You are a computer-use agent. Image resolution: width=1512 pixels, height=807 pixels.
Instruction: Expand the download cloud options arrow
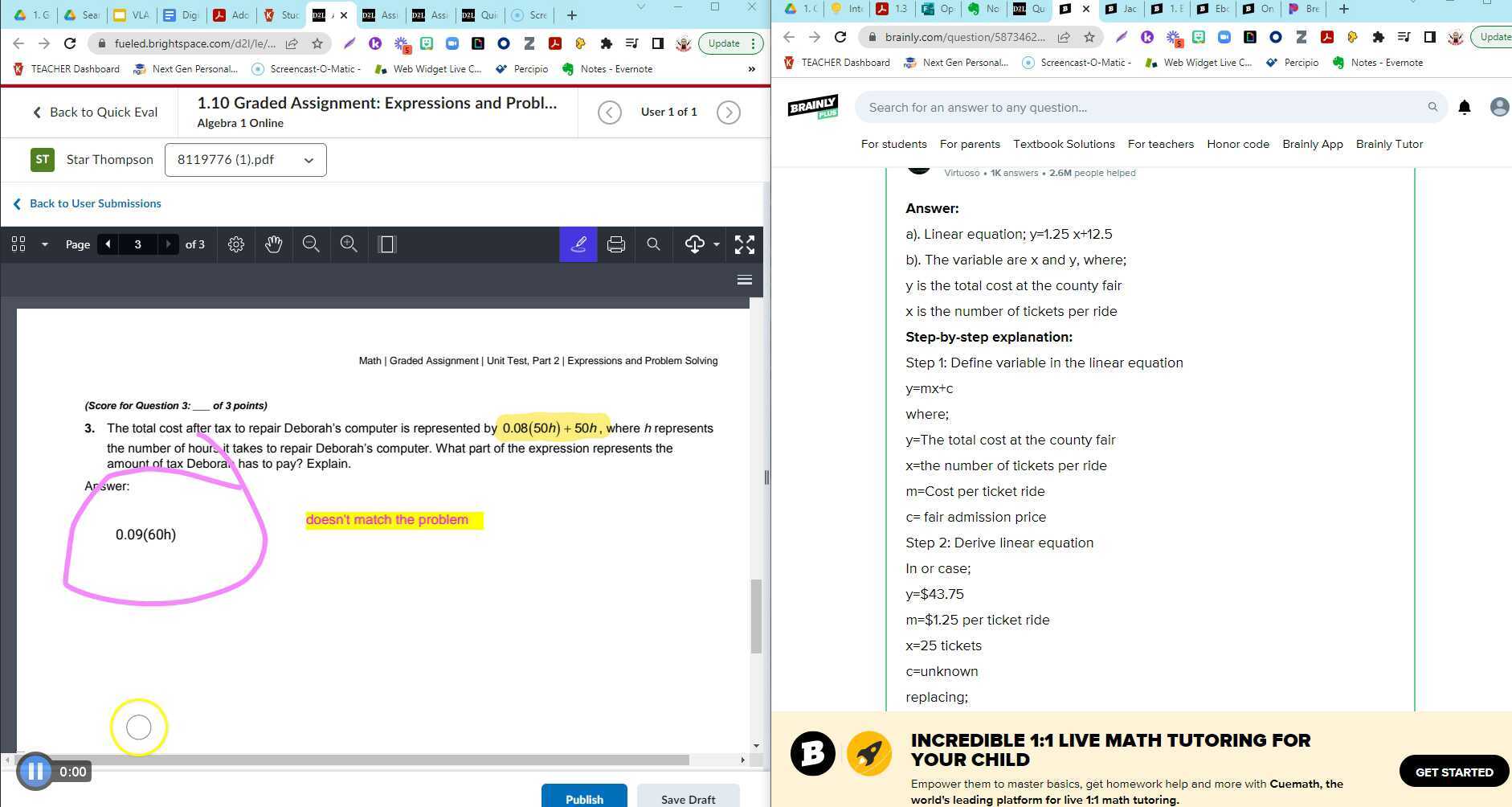(716, 244)
